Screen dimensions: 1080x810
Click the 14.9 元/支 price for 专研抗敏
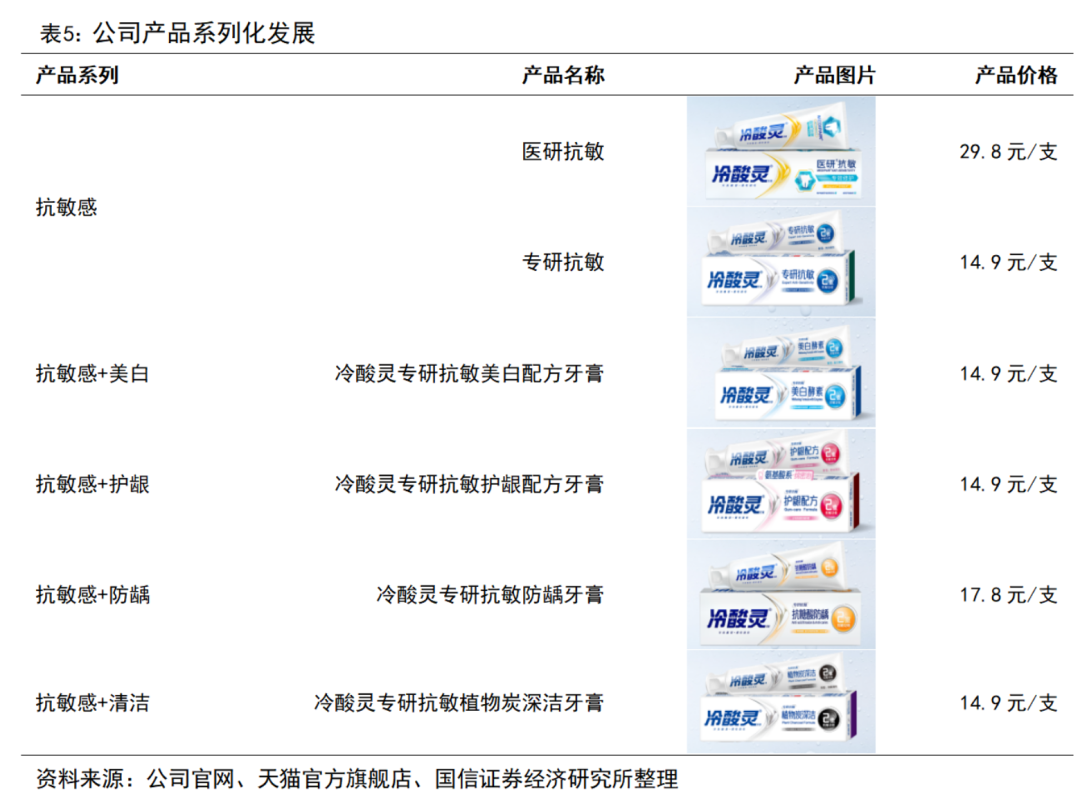[1008, 262]
